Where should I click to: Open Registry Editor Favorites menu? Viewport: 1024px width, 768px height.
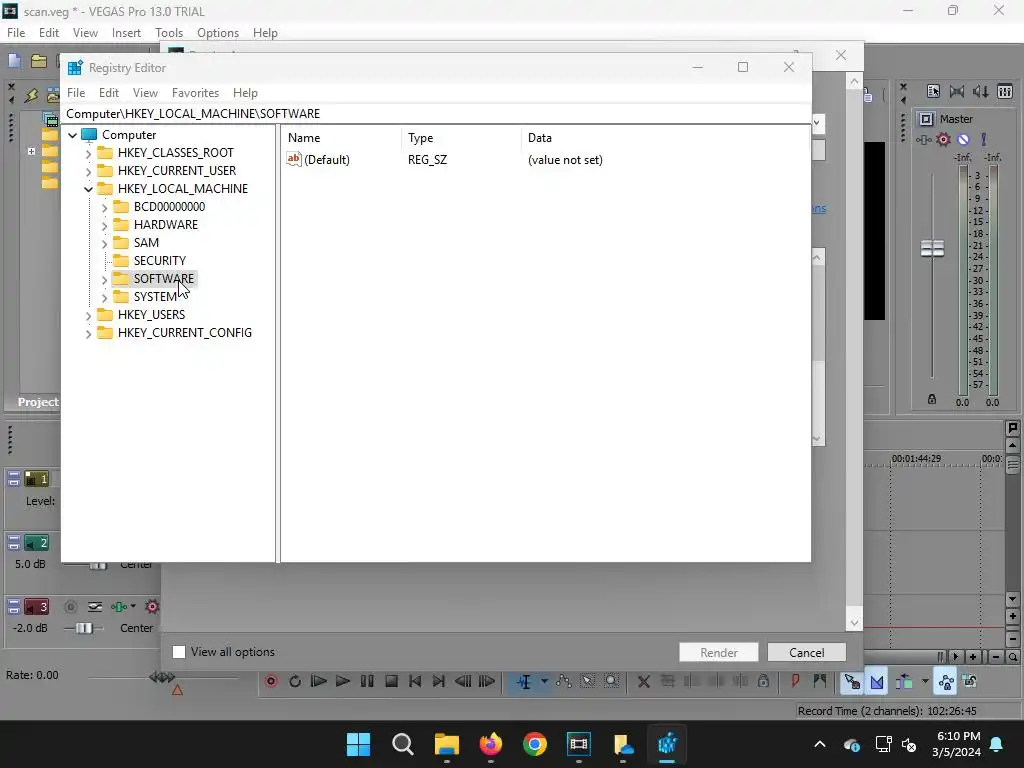[x=195, y=93]
